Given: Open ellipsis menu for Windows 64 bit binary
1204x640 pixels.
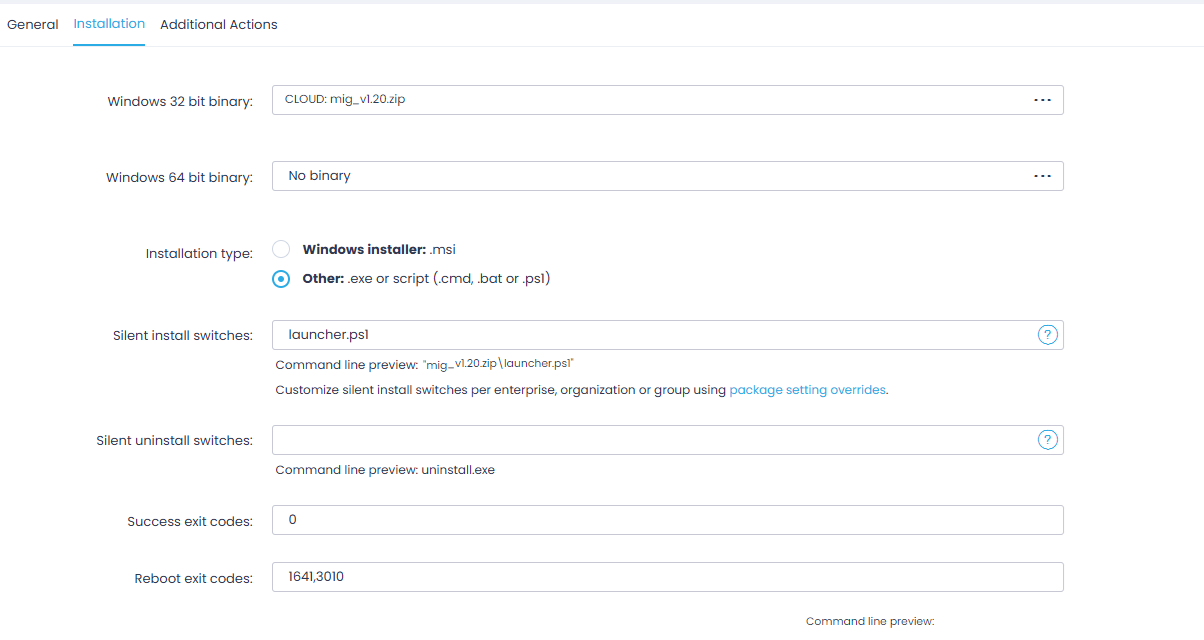Looking at the screenshot, I should pos(1042,176).
